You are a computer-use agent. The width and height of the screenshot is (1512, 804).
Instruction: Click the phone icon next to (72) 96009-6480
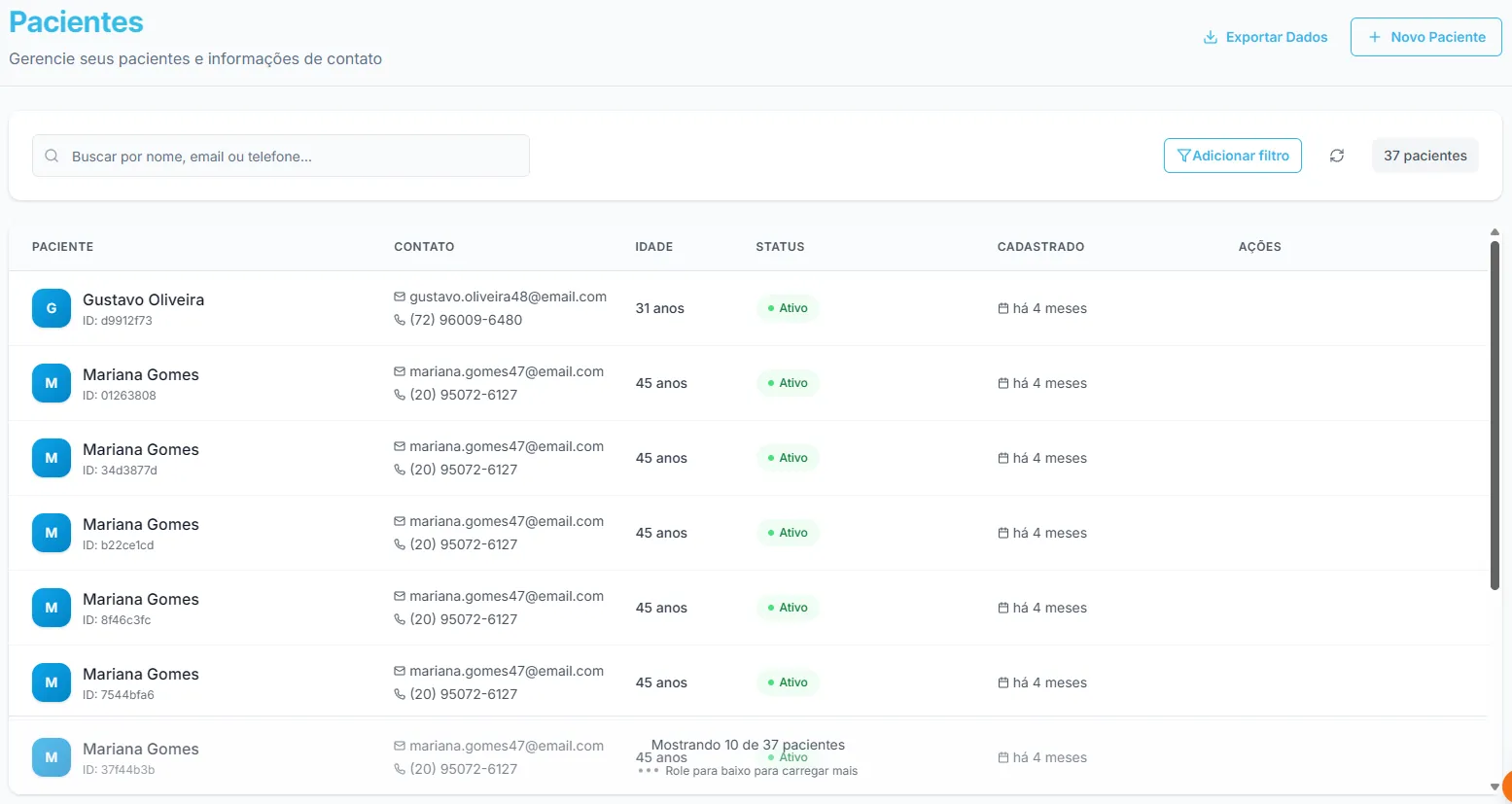pyautogui.click(x=400, y=320)
